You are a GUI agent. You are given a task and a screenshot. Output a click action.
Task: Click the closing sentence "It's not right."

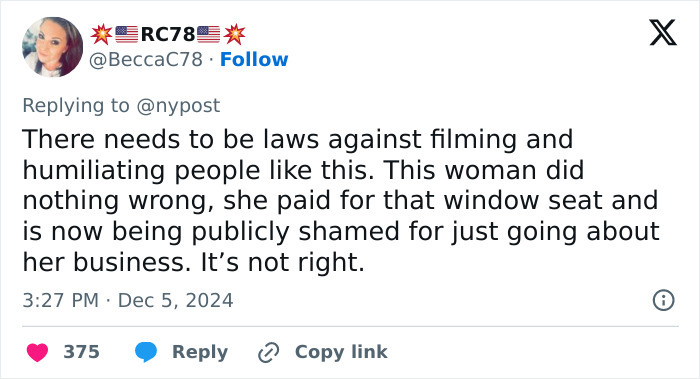point(283,262)
